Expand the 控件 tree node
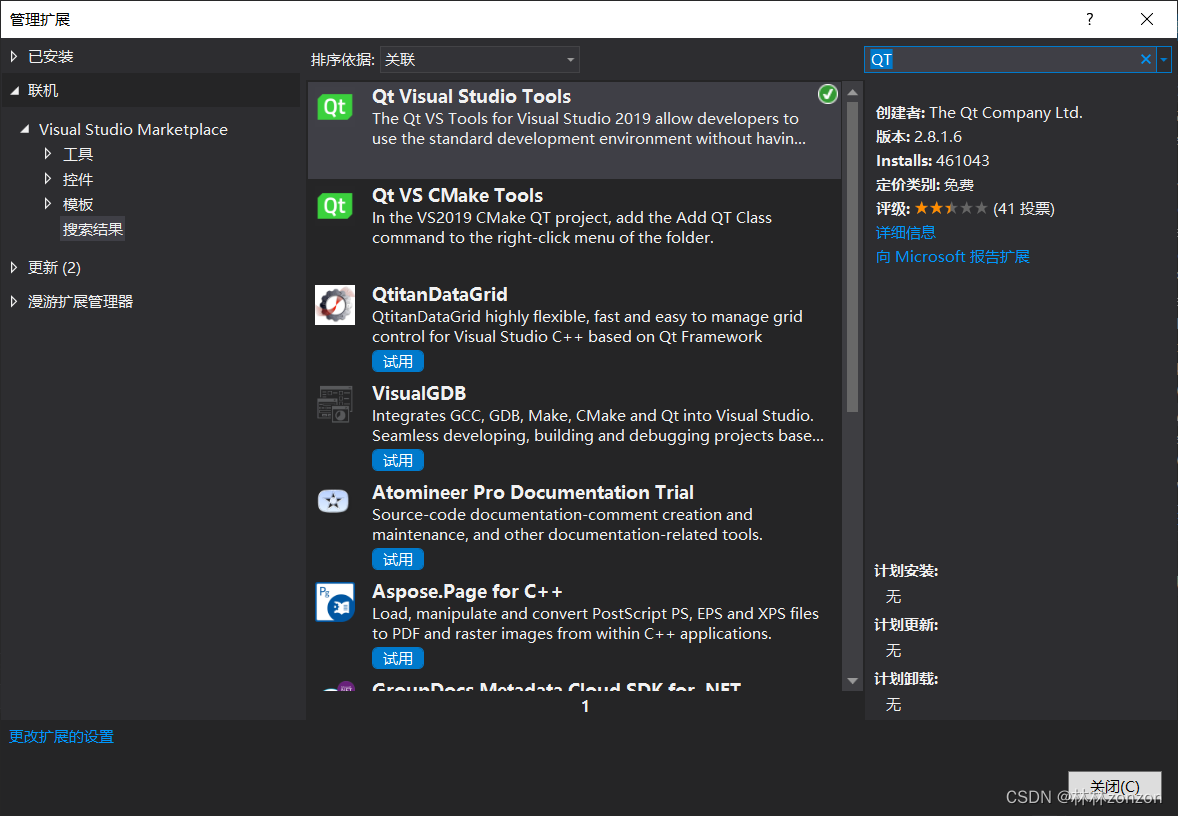 click(x=47, y=179)
